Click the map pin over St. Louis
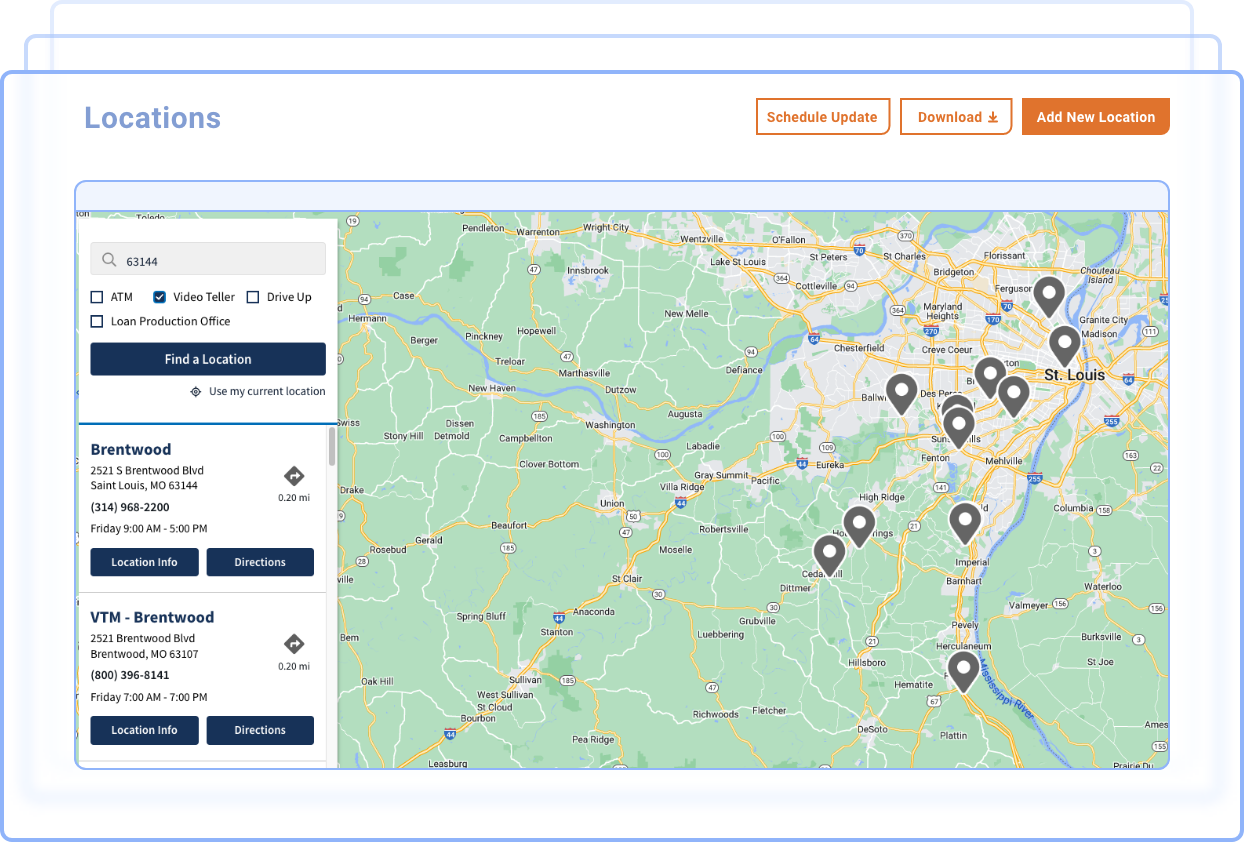The image size is (1244, 842). tap(1064, 344)
